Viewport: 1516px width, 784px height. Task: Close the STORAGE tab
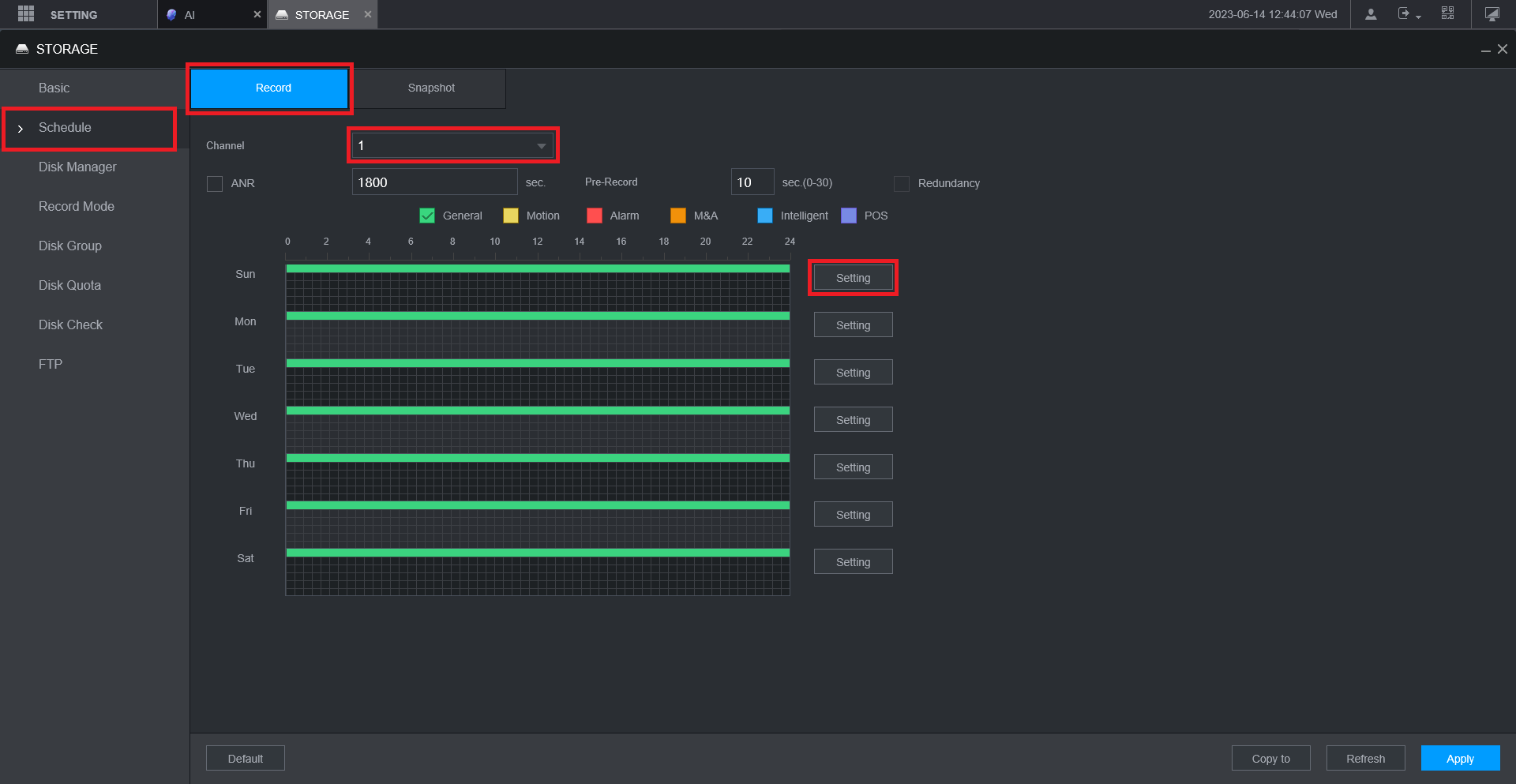[367, 14]
